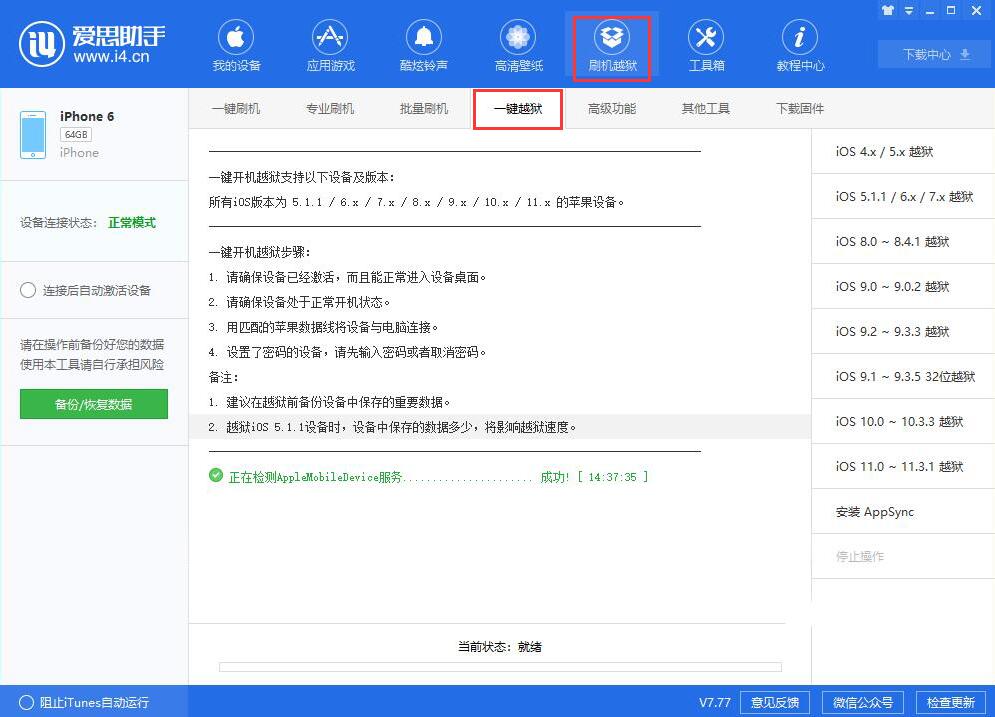Open the 下载中心 download center dropdown
The image size is (995, 717).
(x=931, y=55)
